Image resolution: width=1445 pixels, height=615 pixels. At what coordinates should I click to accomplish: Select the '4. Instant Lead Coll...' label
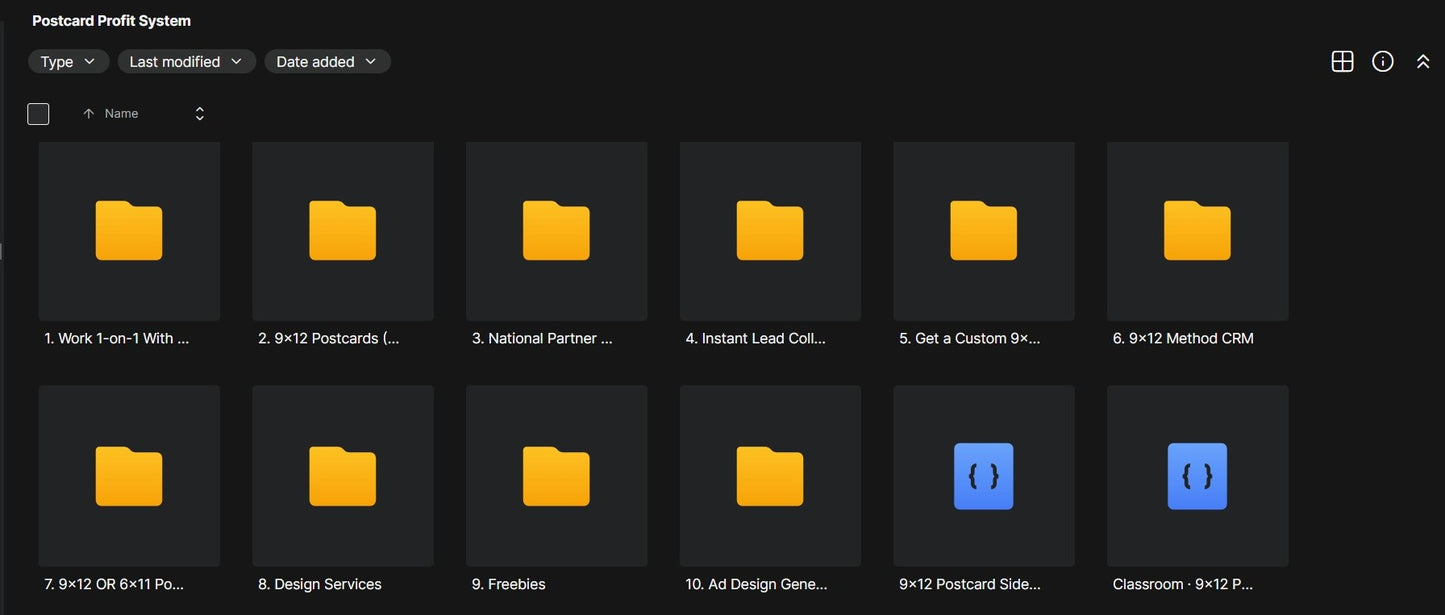pyautogui.click(x=756, y=339)
